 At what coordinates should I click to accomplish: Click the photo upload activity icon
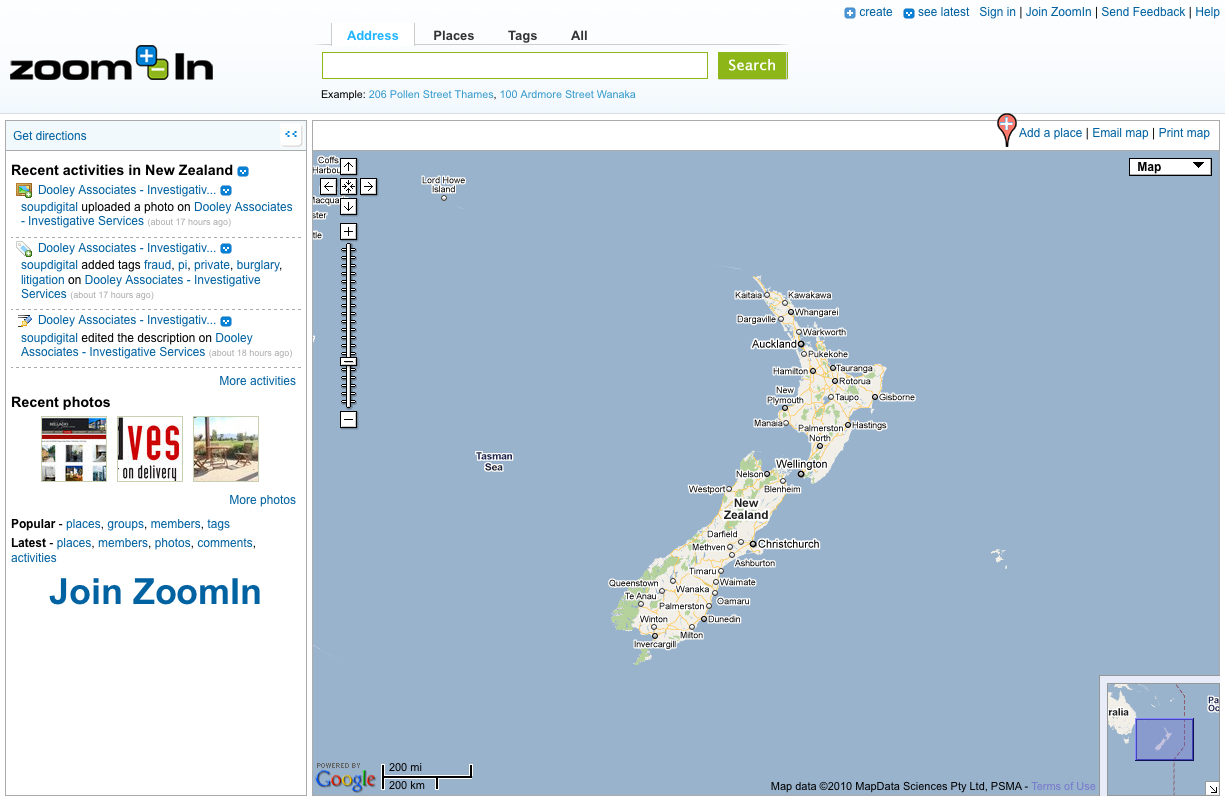24,190
